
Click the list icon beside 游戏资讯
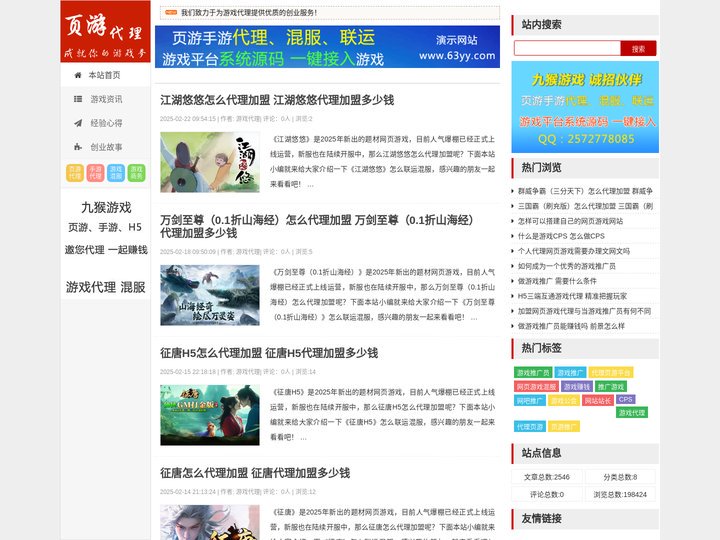coord(78,99)
